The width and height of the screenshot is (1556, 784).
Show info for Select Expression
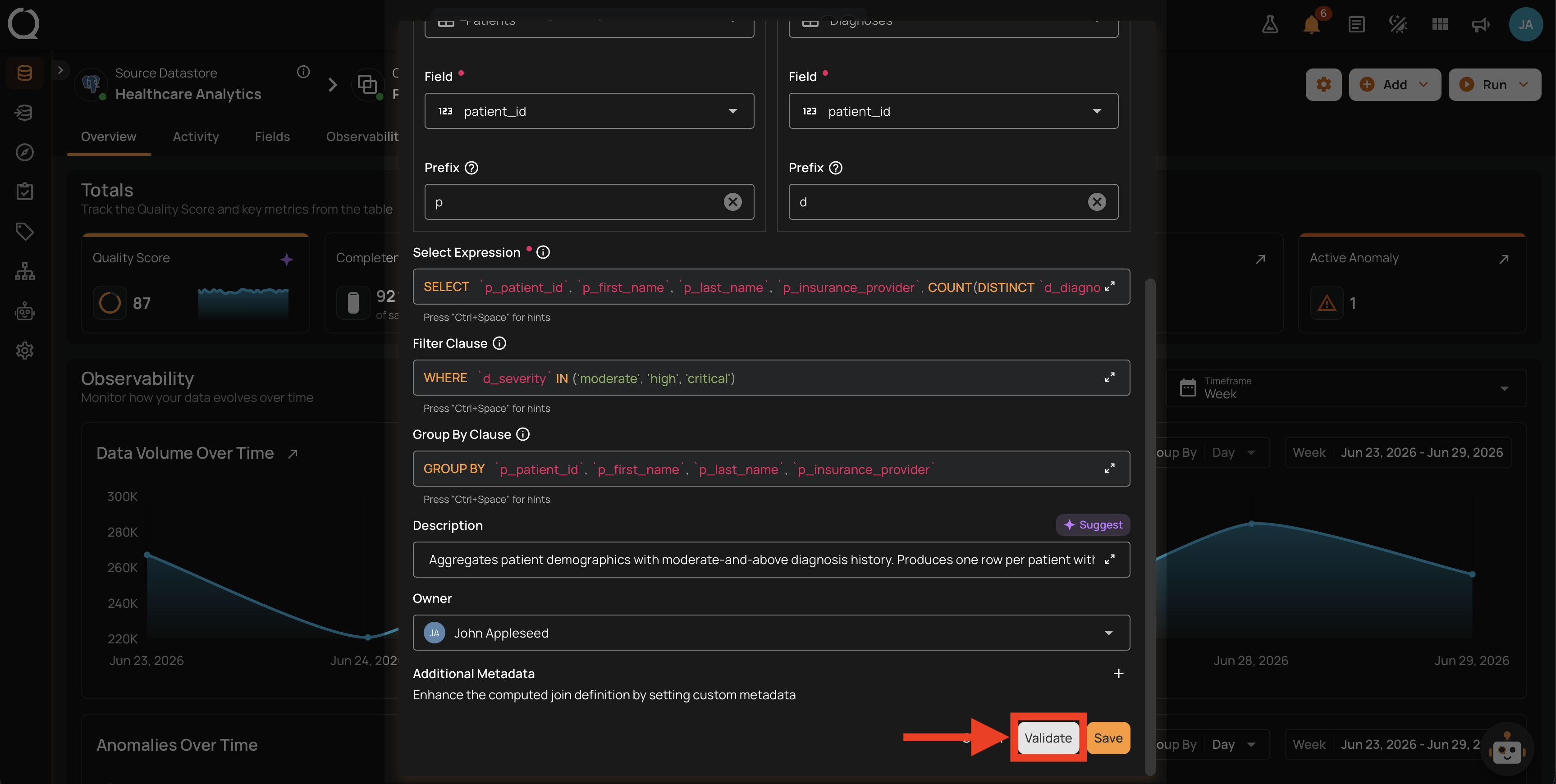click(543, 252)
